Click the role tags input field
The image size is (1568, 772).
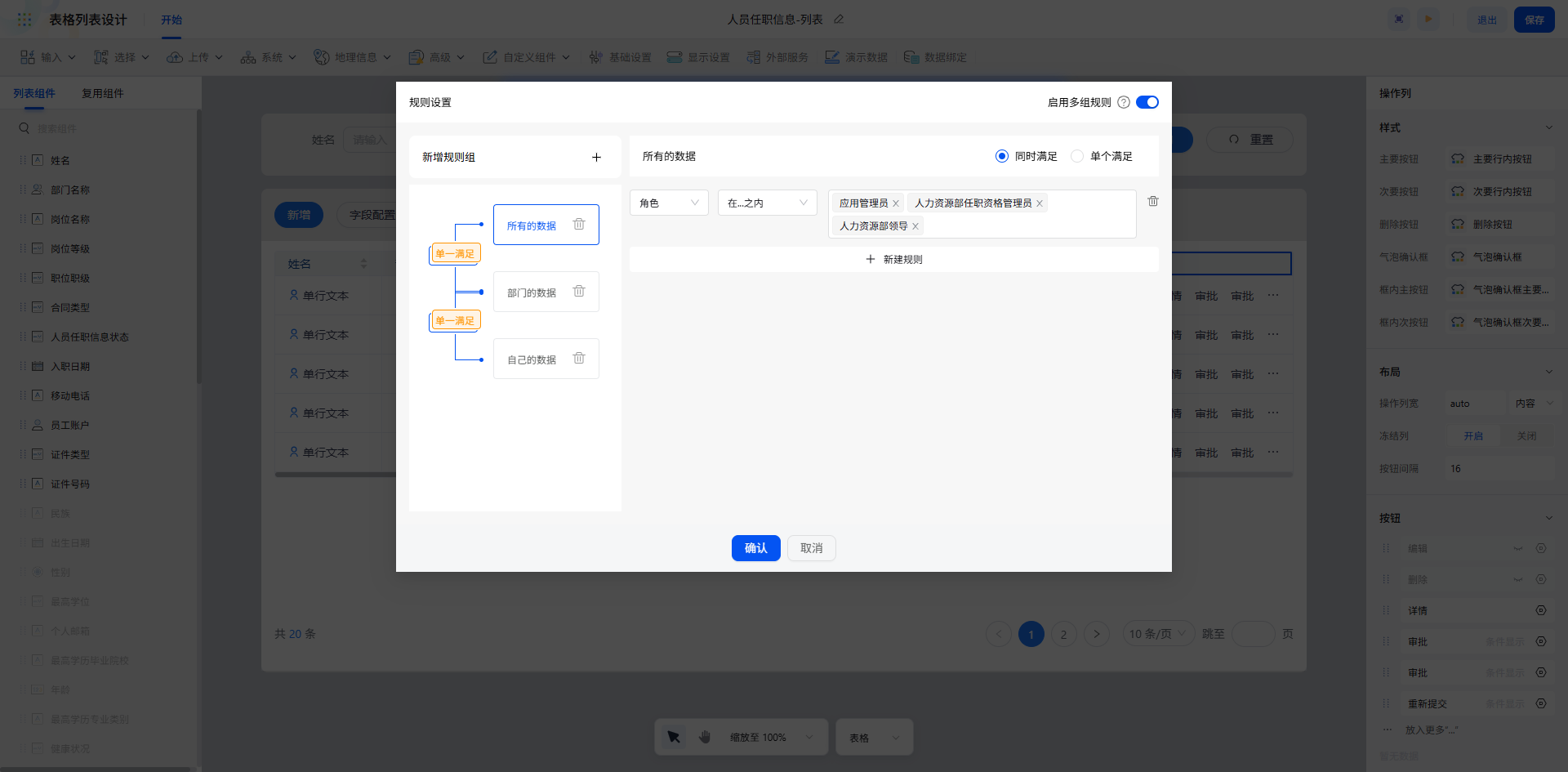982,214
